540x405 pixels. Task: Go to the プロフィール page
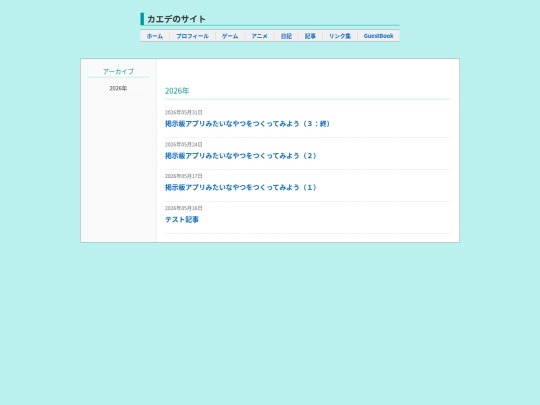tap(192, 36)
